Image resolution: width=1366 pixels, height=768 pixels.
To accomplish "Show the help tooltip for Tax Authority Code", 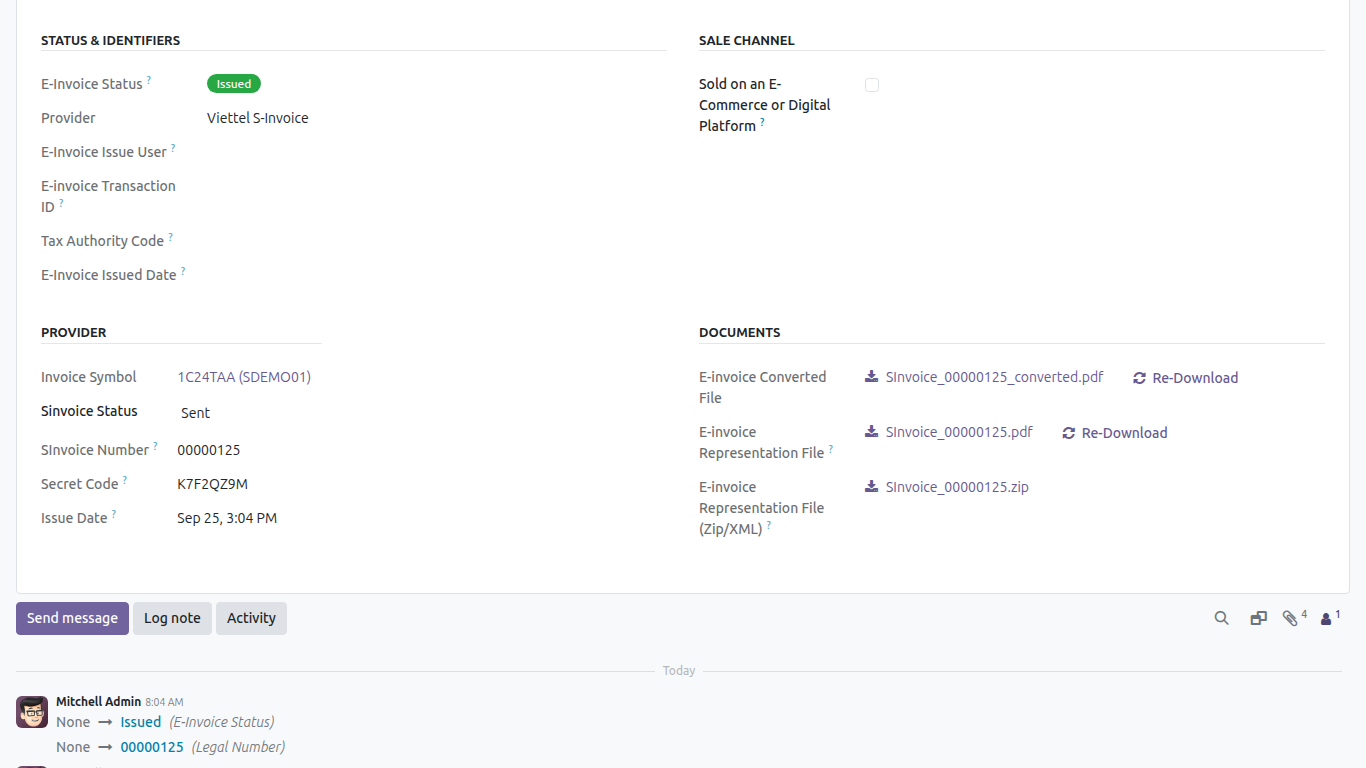I will [170, 236].
